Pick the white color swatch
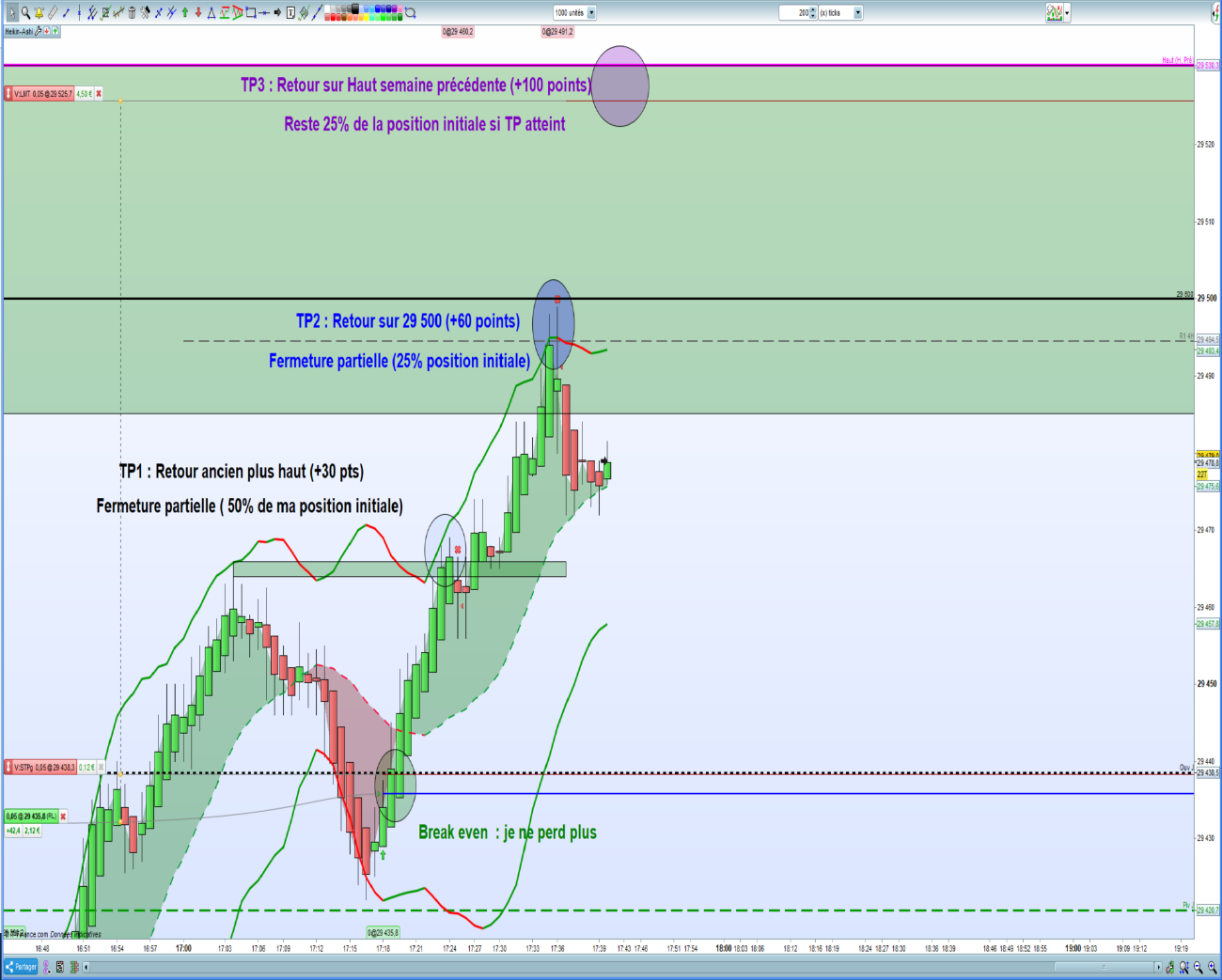Screen dimensions: 1222x980 (x=328, y=9)
